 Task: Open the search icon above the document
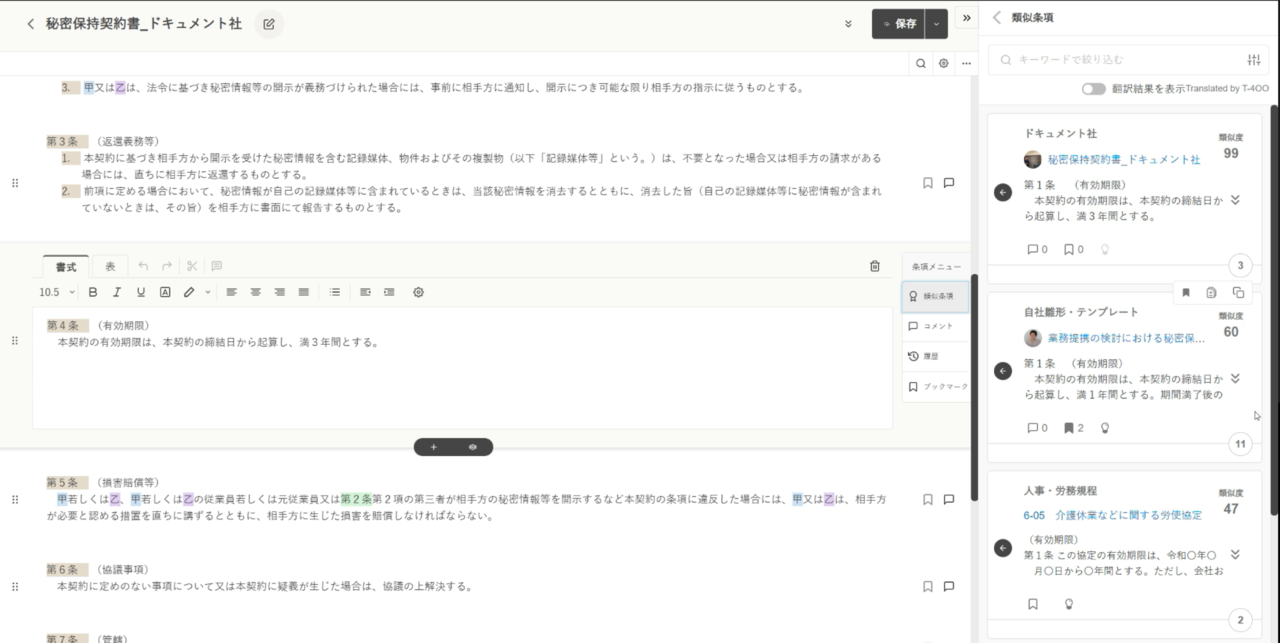click(920, 63)
